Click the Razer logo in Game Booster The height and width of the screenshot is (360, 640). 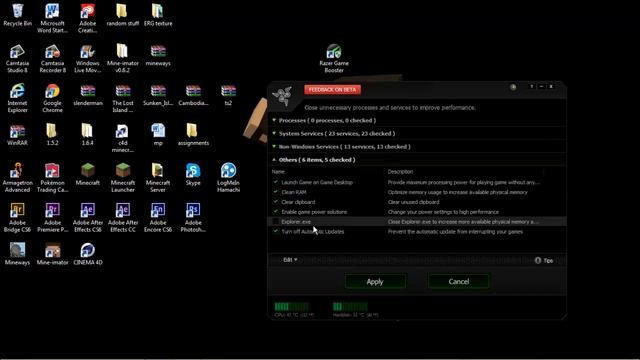click(282, 95)
